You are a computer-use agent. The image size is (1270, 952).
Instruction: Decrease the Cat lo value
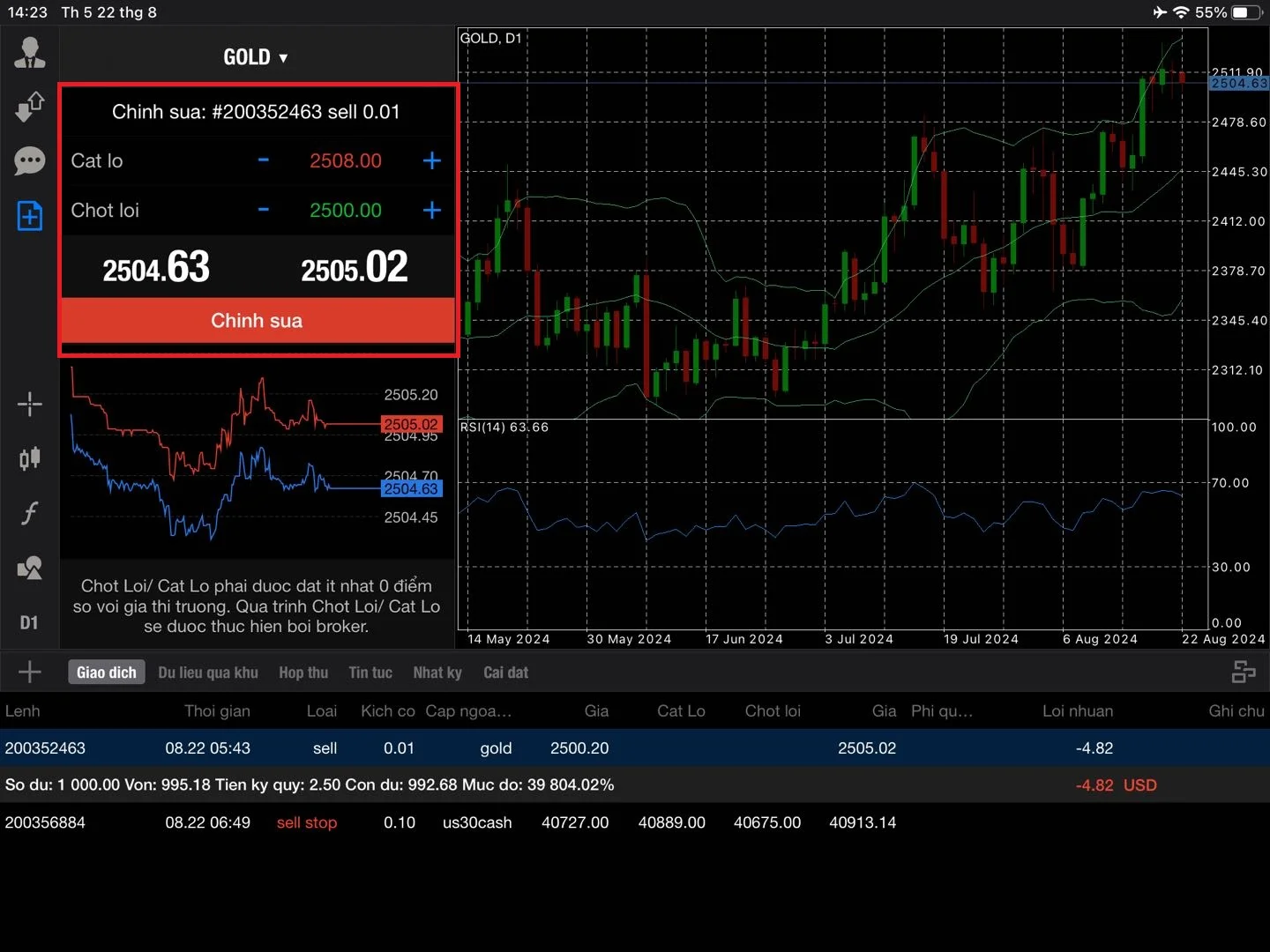[263, 160]
